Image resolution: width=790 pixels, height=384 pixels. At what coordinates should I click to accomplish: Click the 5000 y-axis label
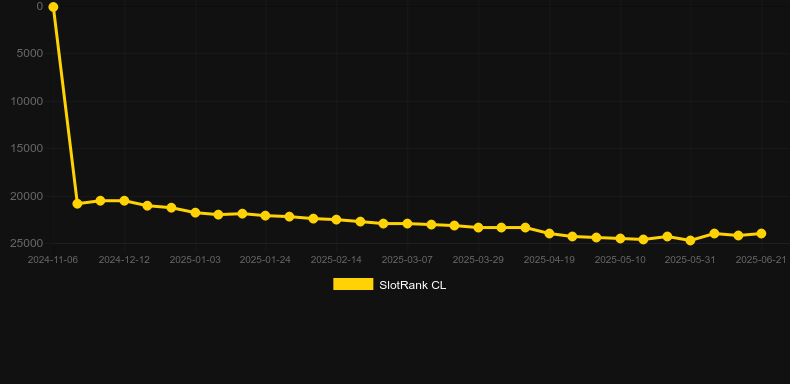(x=30, y=53)
